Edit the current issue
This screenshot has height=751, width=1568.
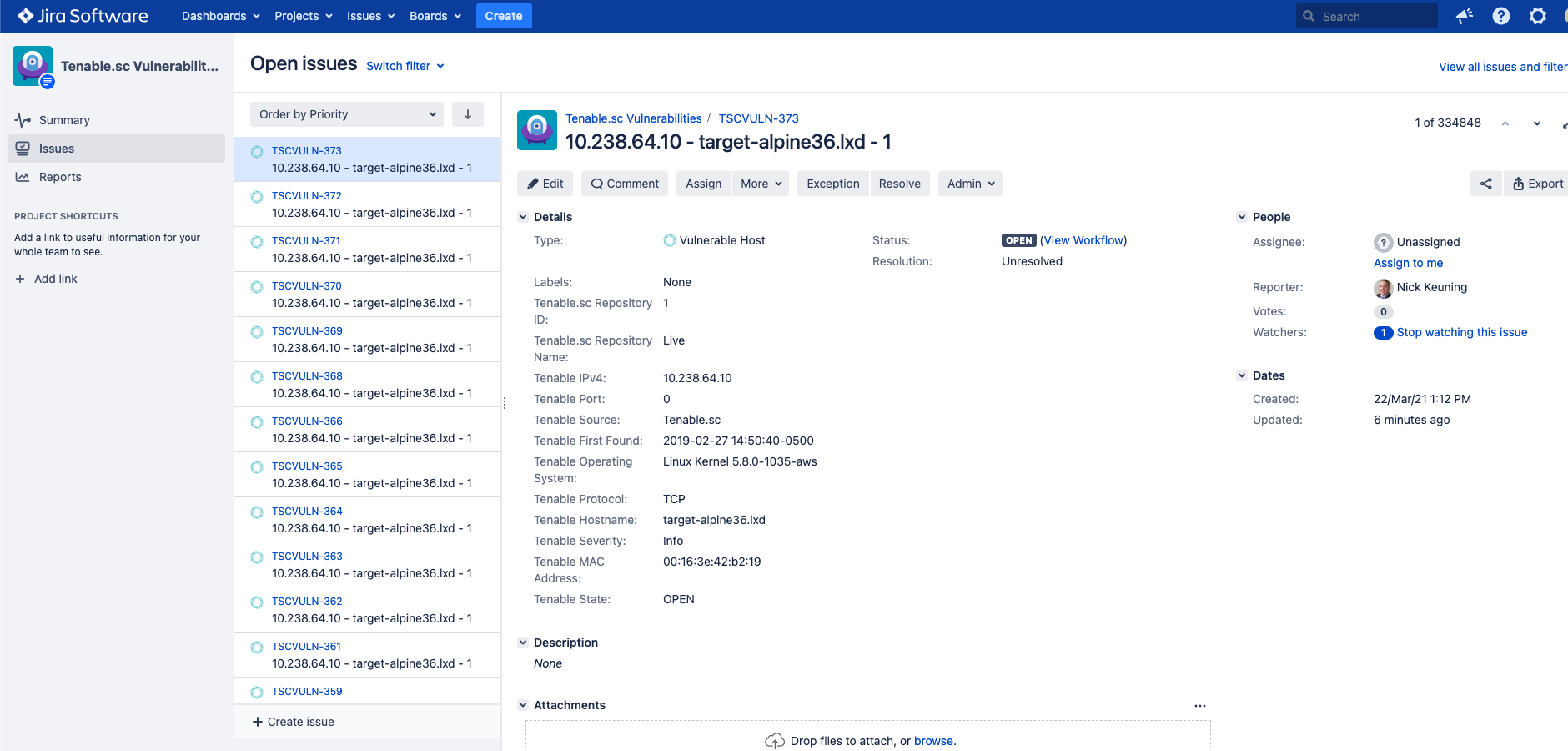click(545, 184)
